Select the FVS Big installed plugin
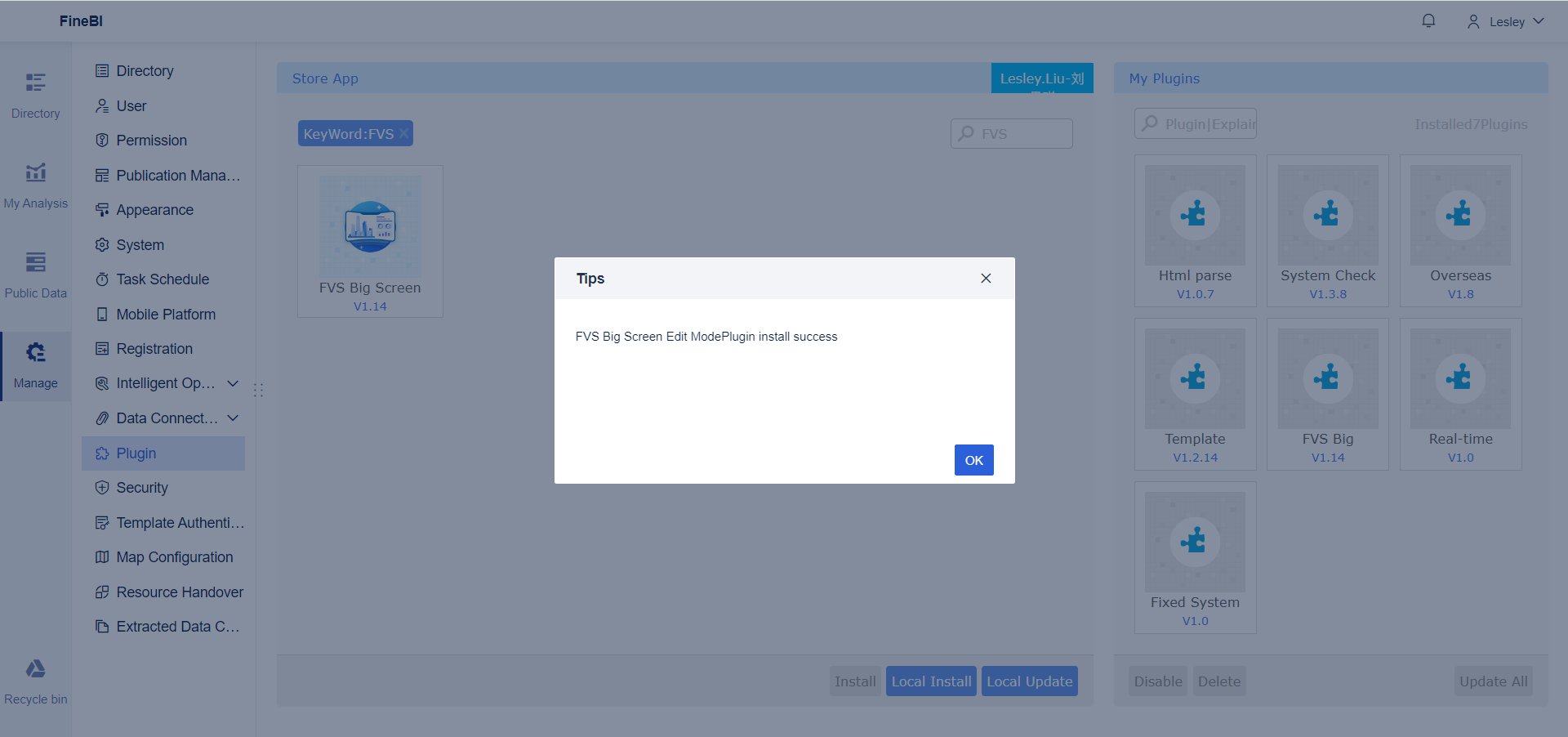 1328,395
